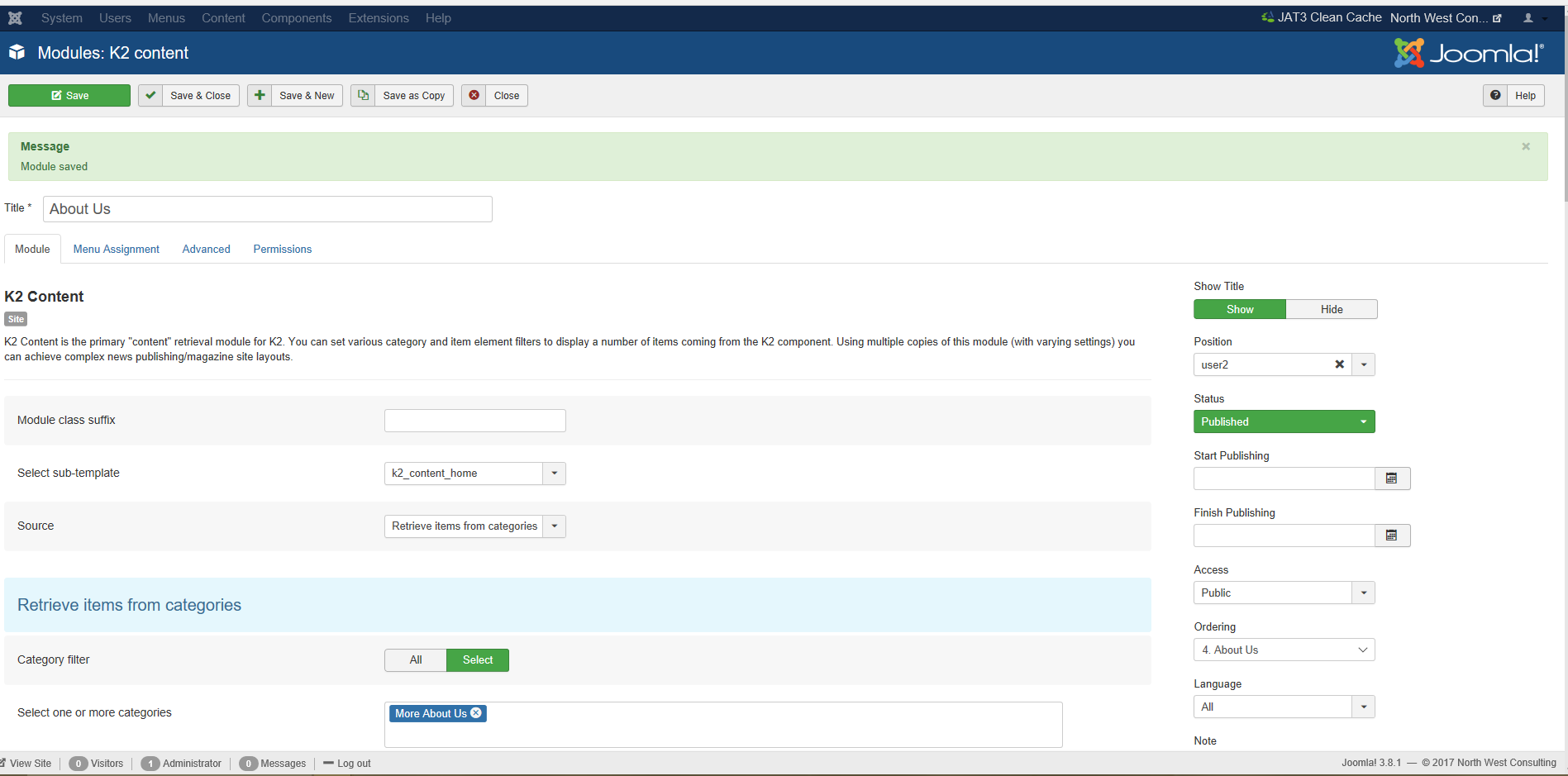The height and width of the screenshot is (776, 1568).
Task: Click the Close button in toolbar
Action: point(494,96)
